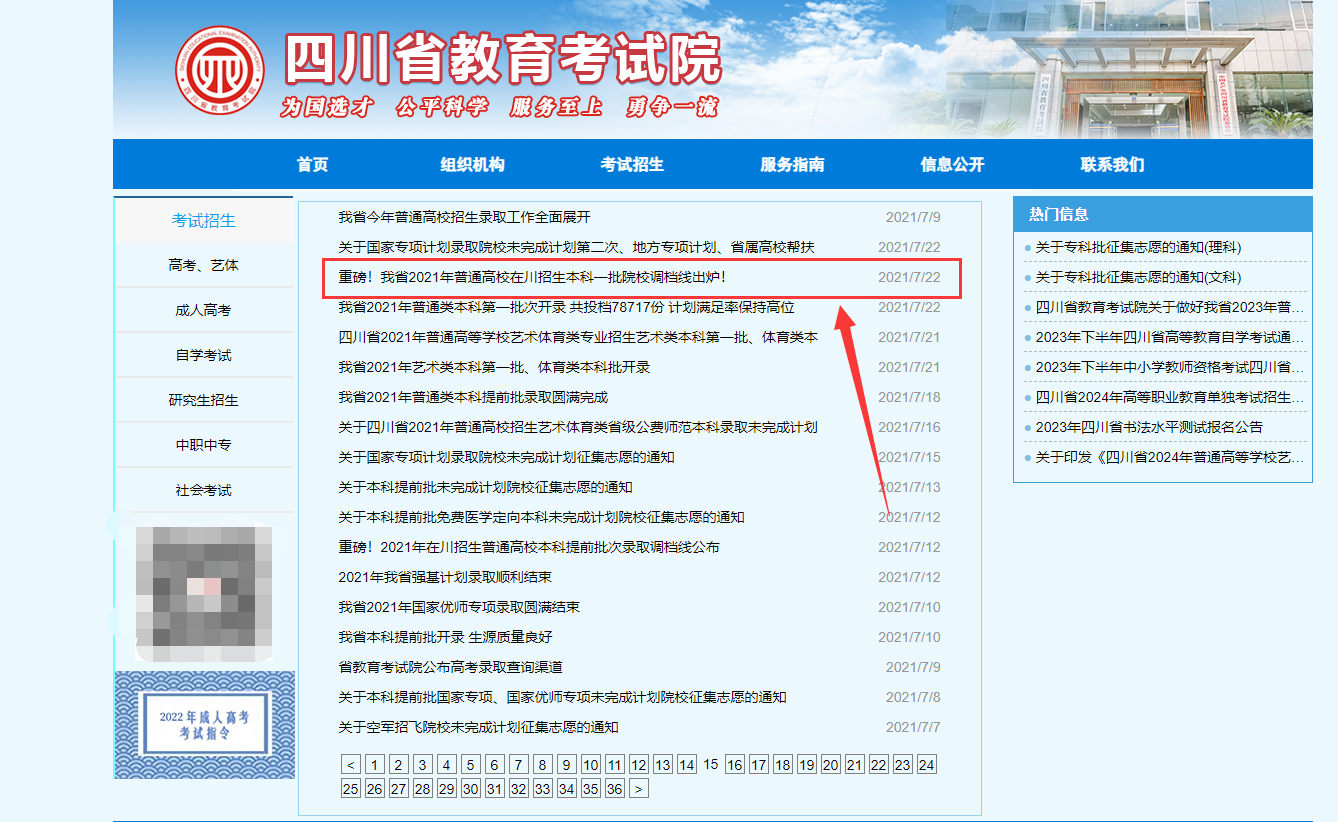
Task: Select 社会考试 in the sidebar
Action: coord(204,490)
